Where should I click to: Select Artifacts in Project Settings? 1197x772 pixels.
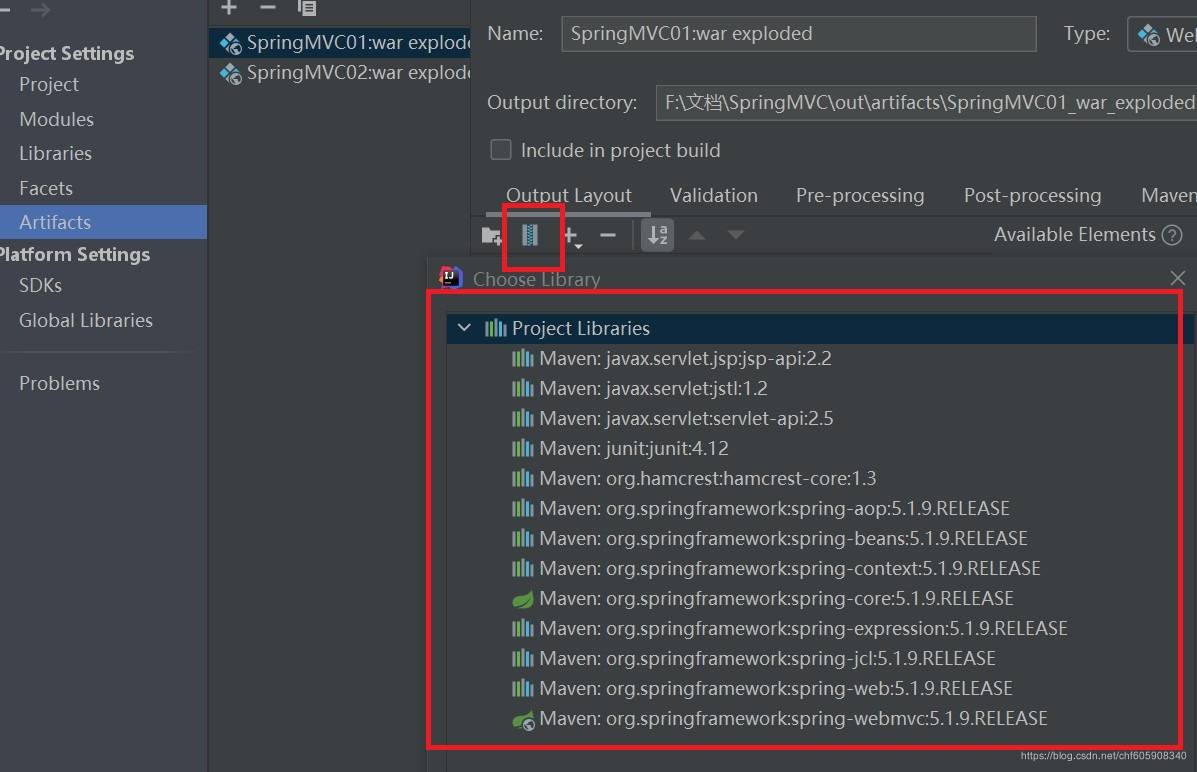[103, 222]
